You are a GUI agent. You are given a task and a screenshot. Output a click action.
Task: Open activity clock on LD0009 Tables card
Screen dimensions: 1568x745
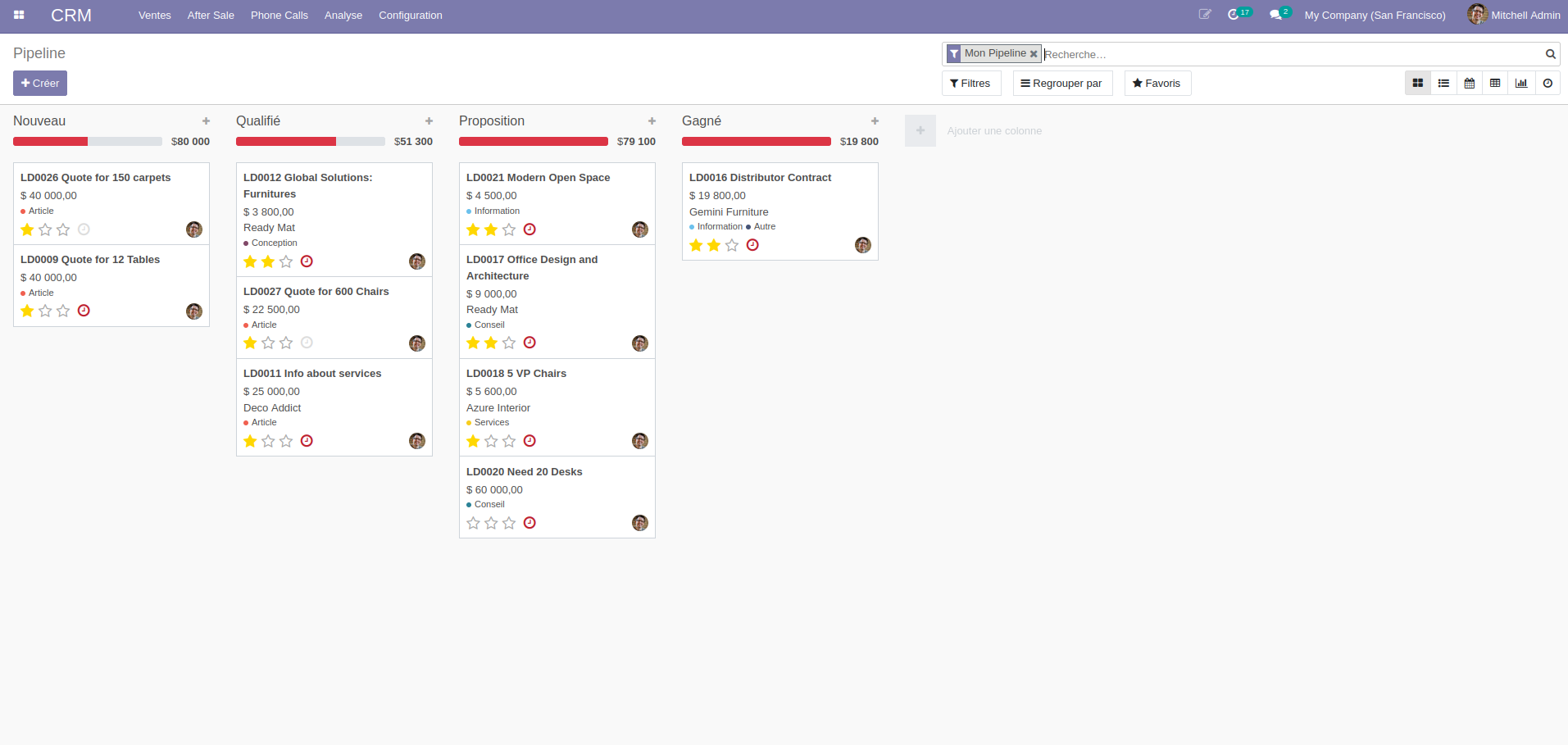(x=84, y=311)
